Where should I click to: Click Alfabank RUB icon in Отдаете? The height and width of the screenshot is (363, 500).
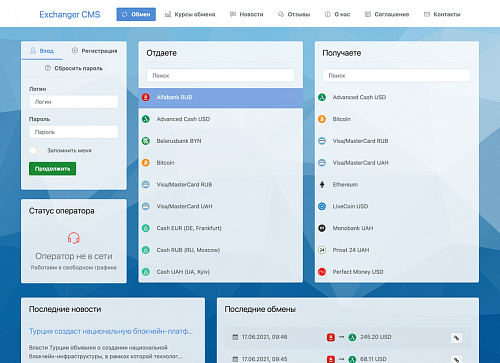coord(146,97)
